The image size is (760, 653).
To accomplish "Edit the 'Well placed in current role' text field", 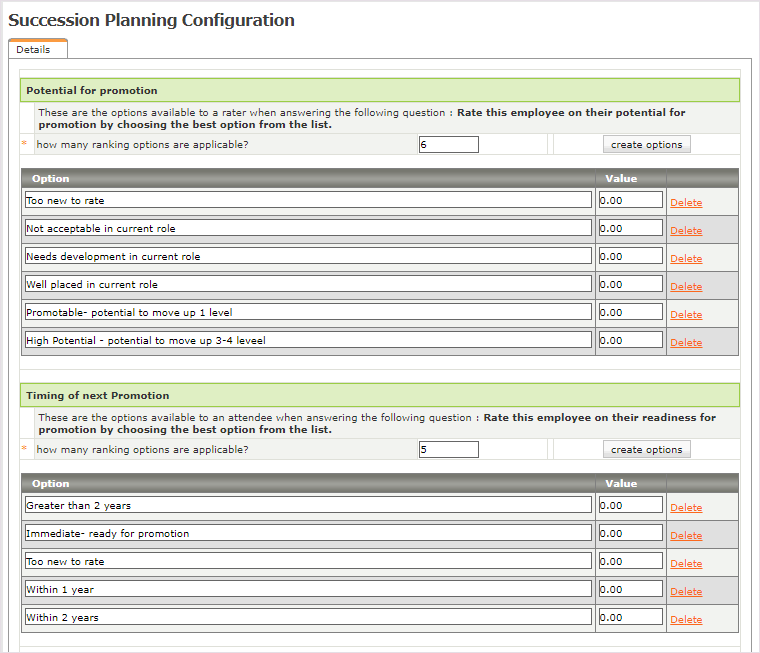I will [308, 284].
